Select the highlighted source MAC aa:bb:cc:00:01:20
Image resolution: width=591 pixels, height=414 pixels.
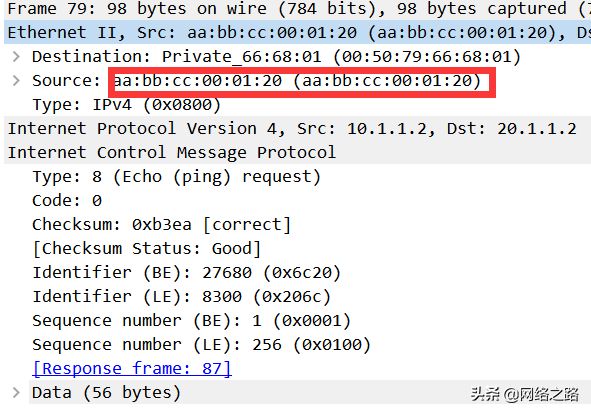(x=297, y=81)
